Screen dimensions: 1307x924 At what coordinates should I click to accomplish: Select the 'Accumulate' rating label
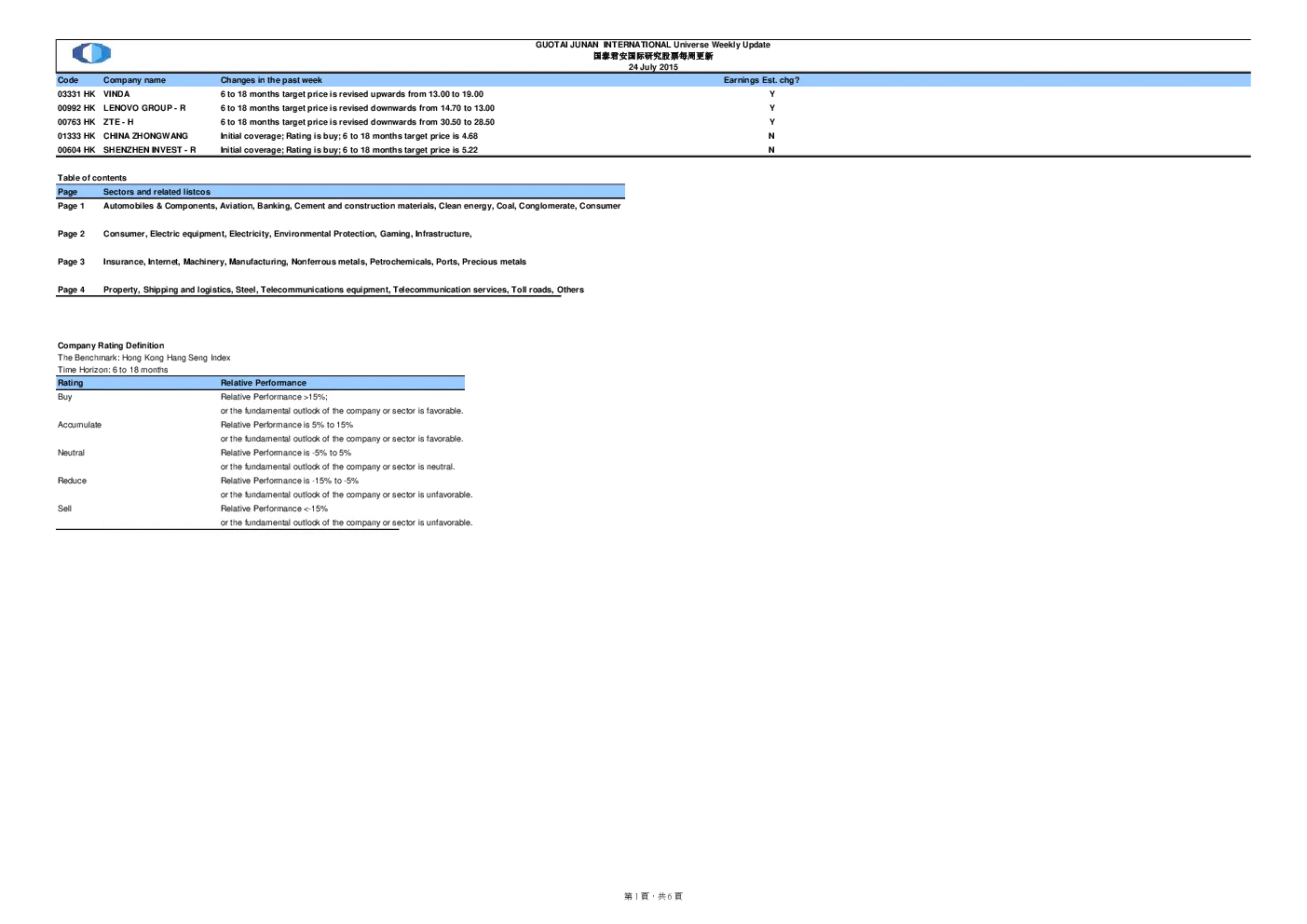pyautogui.click(x=79, y=425)
